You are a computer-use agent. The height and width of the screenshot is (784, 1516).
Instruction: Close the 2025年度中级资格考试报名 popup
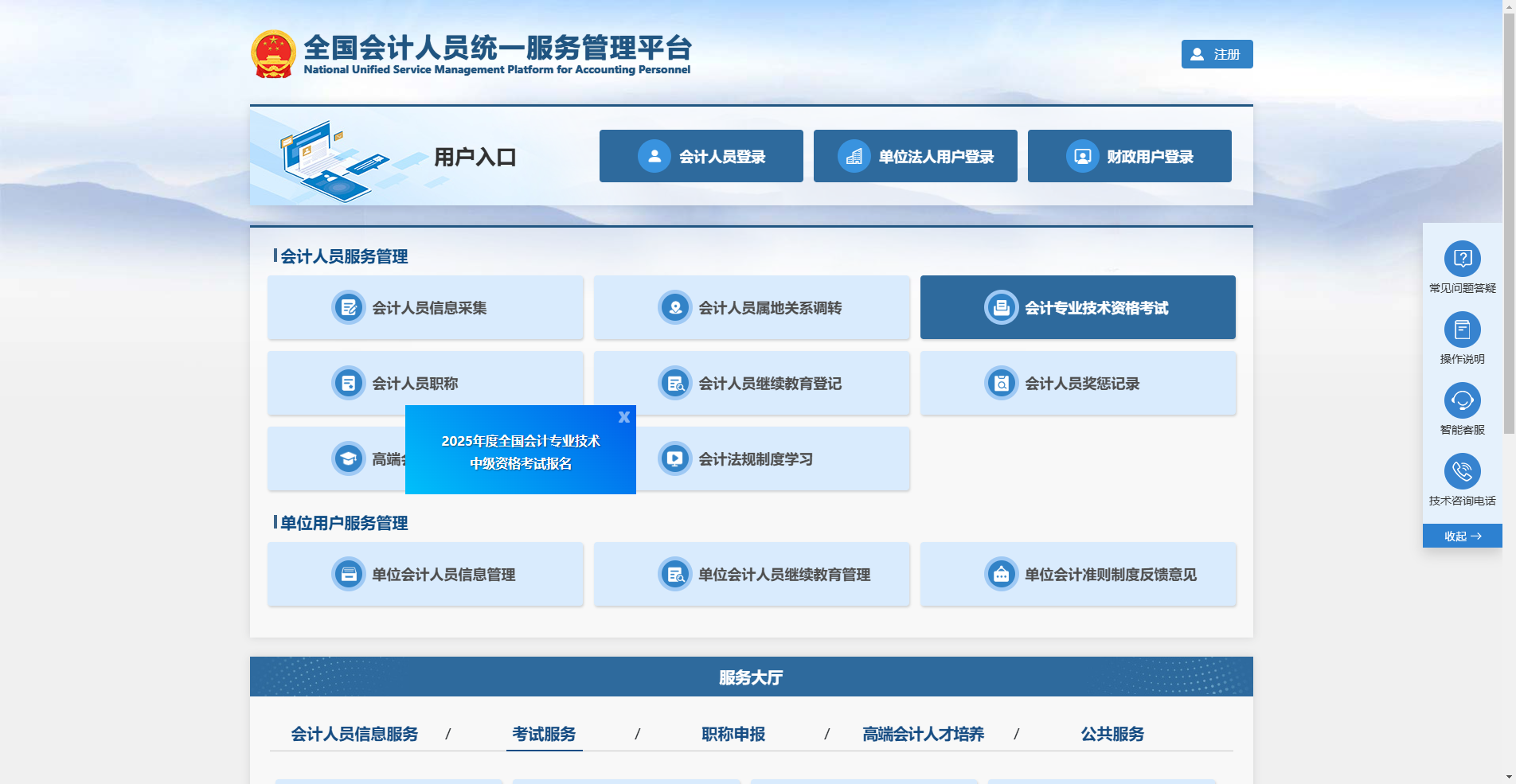point(624,416)
